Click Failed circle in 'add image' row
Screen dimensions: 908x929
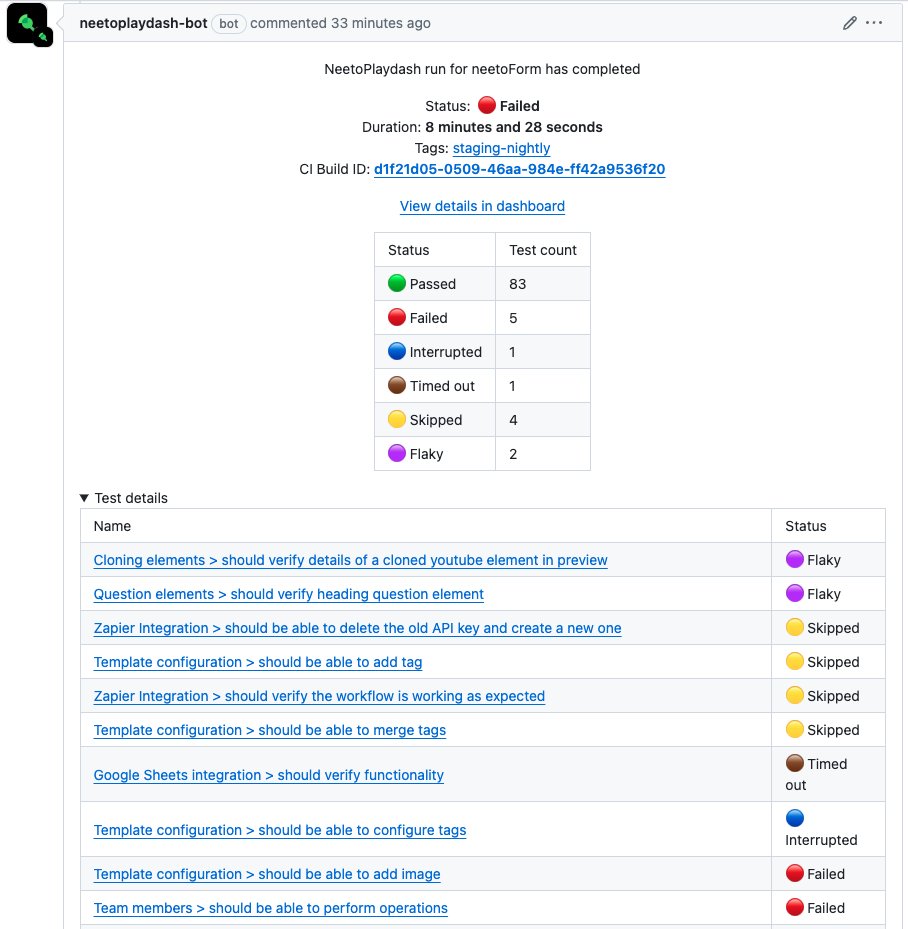[x=794, y=873]
